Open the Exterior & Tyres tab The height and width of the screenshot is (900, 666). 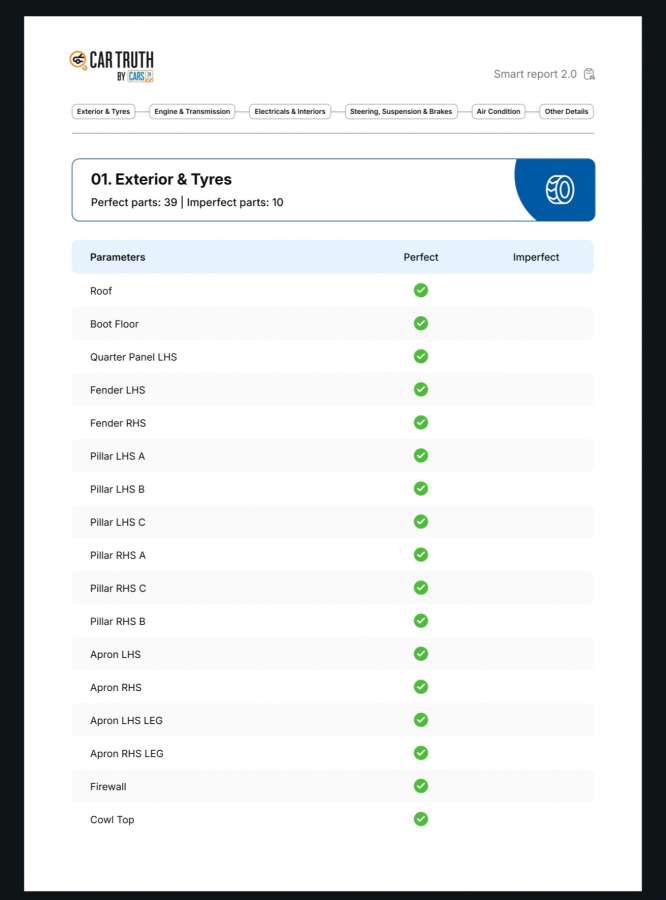pos(103,111)
